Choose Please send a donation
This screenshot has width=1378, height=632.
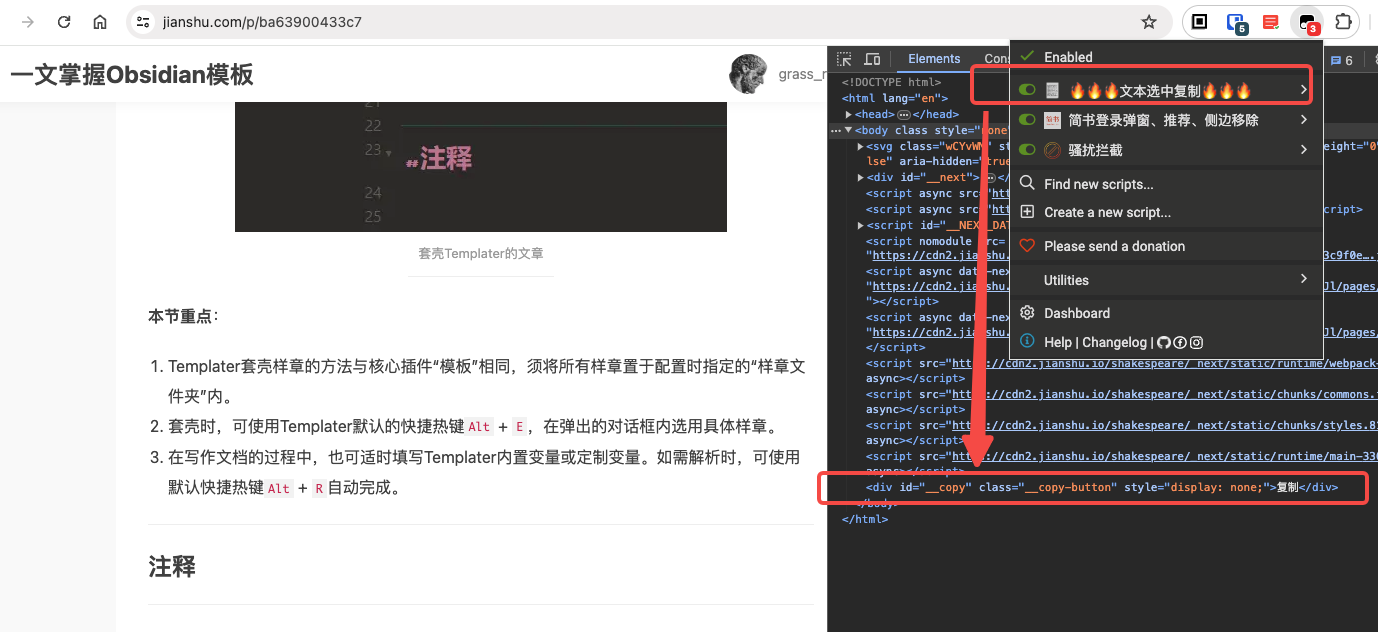pos(1114,246)
